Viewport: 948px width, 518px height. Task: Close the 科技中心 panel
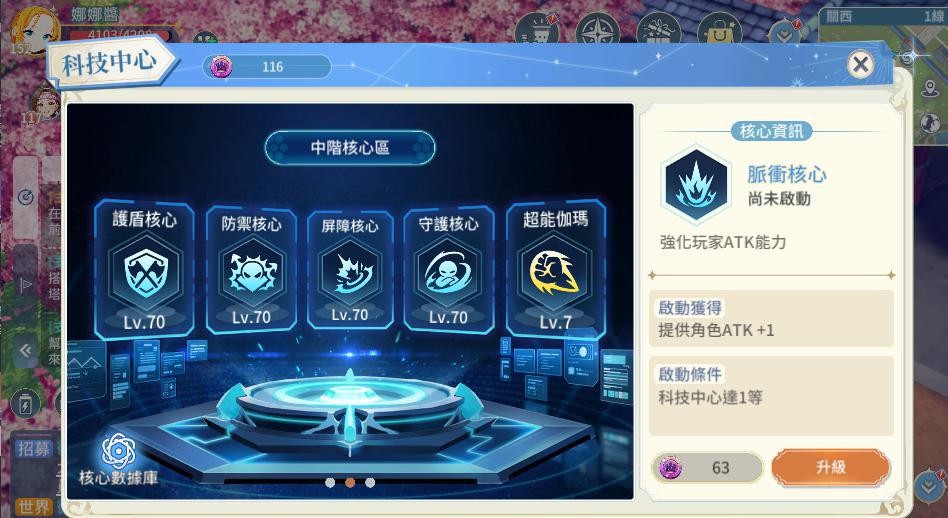click(860, 64)
